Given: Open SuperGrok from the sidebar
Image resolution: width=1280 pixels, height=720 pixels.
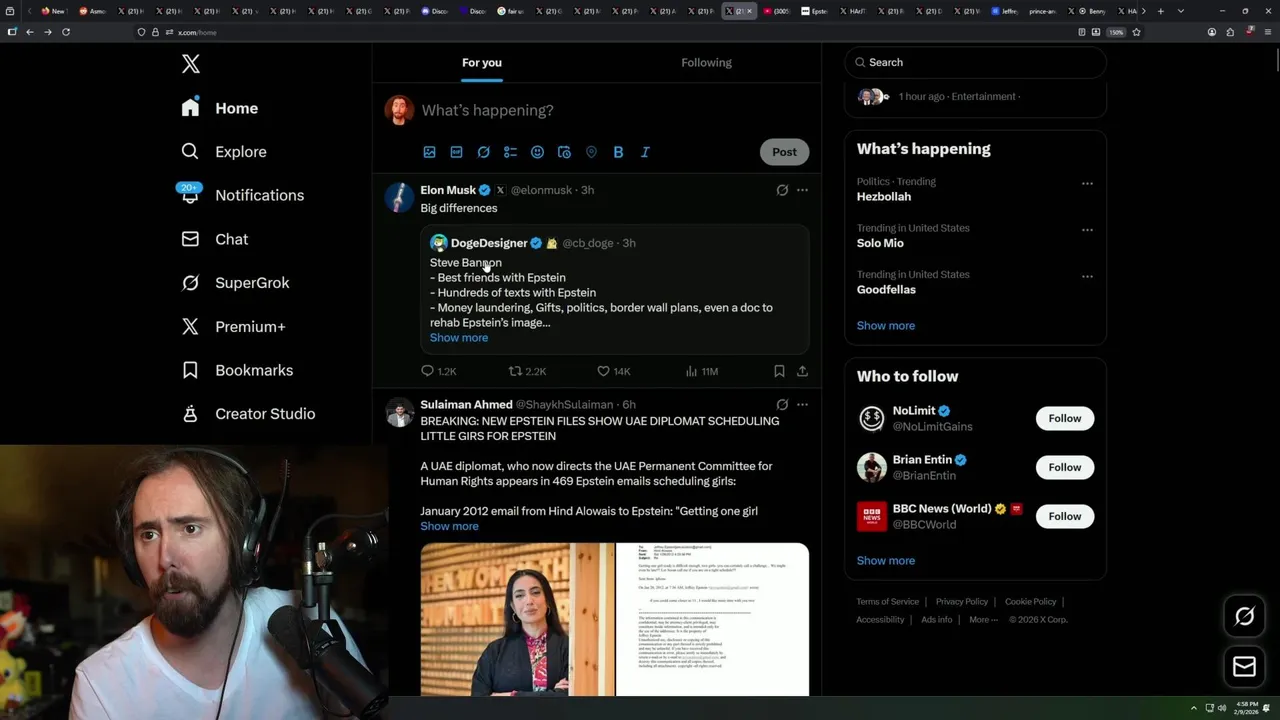Looking at the screenshot, I should [x=236, y=283].
